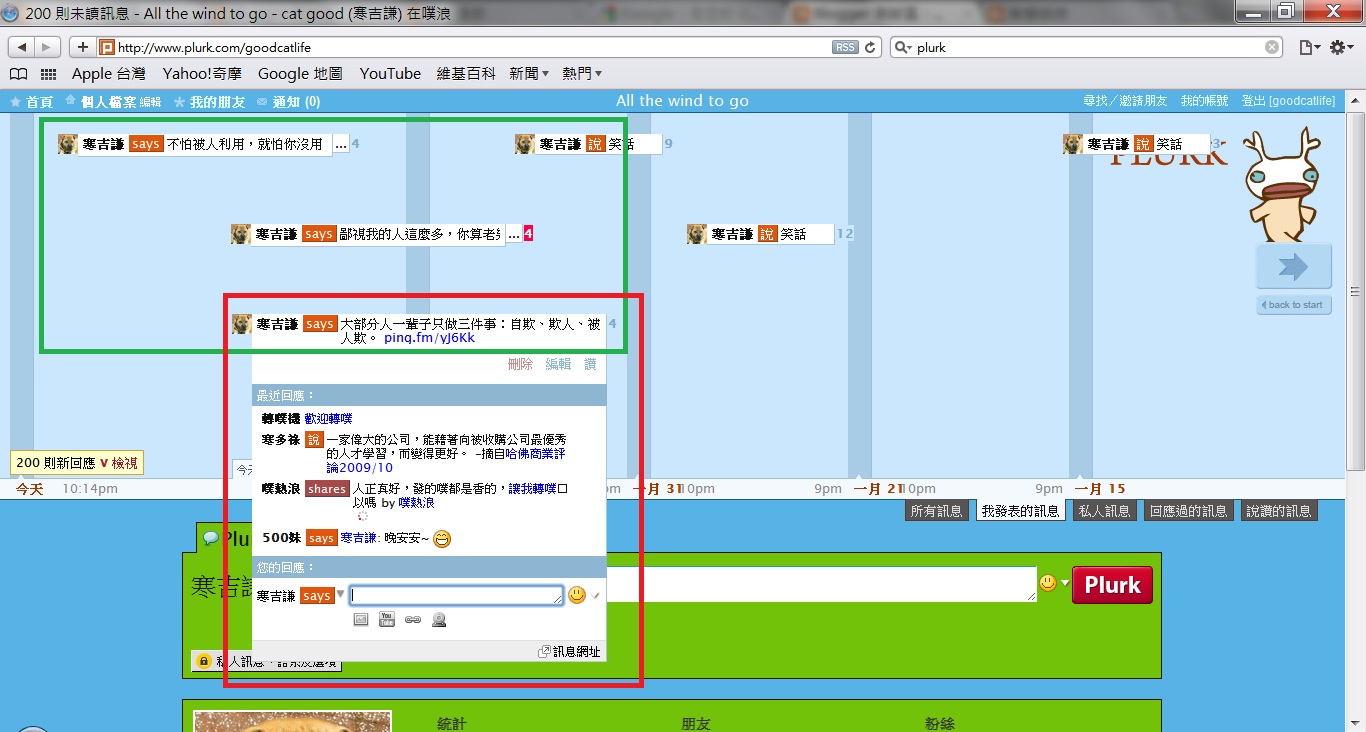The image size is (1366, 732).
Task: Click 編輯 to edit the open plurk
Action: [x=558, y=365]
